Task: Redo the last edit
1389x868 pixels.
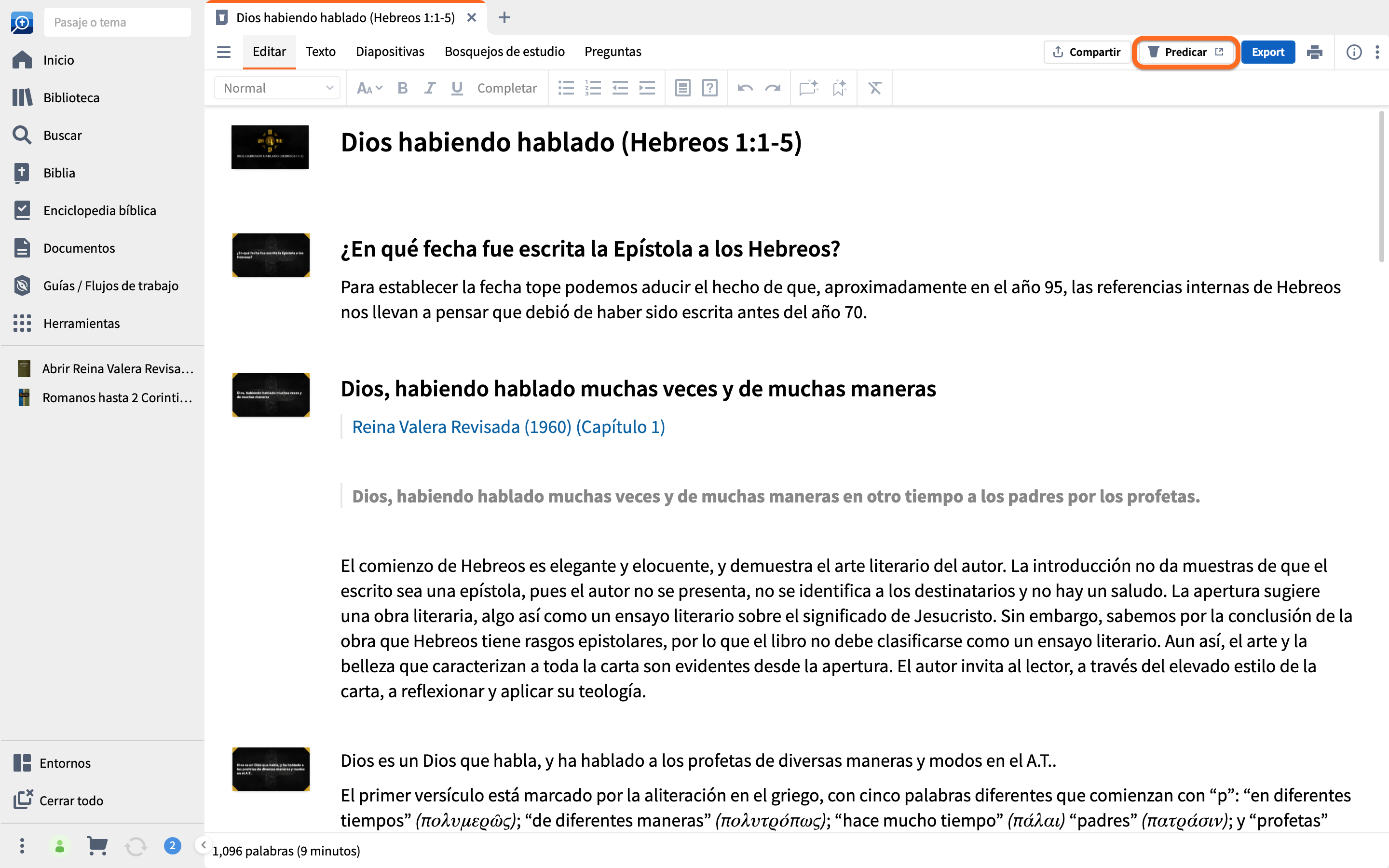Action: [773, 88]
